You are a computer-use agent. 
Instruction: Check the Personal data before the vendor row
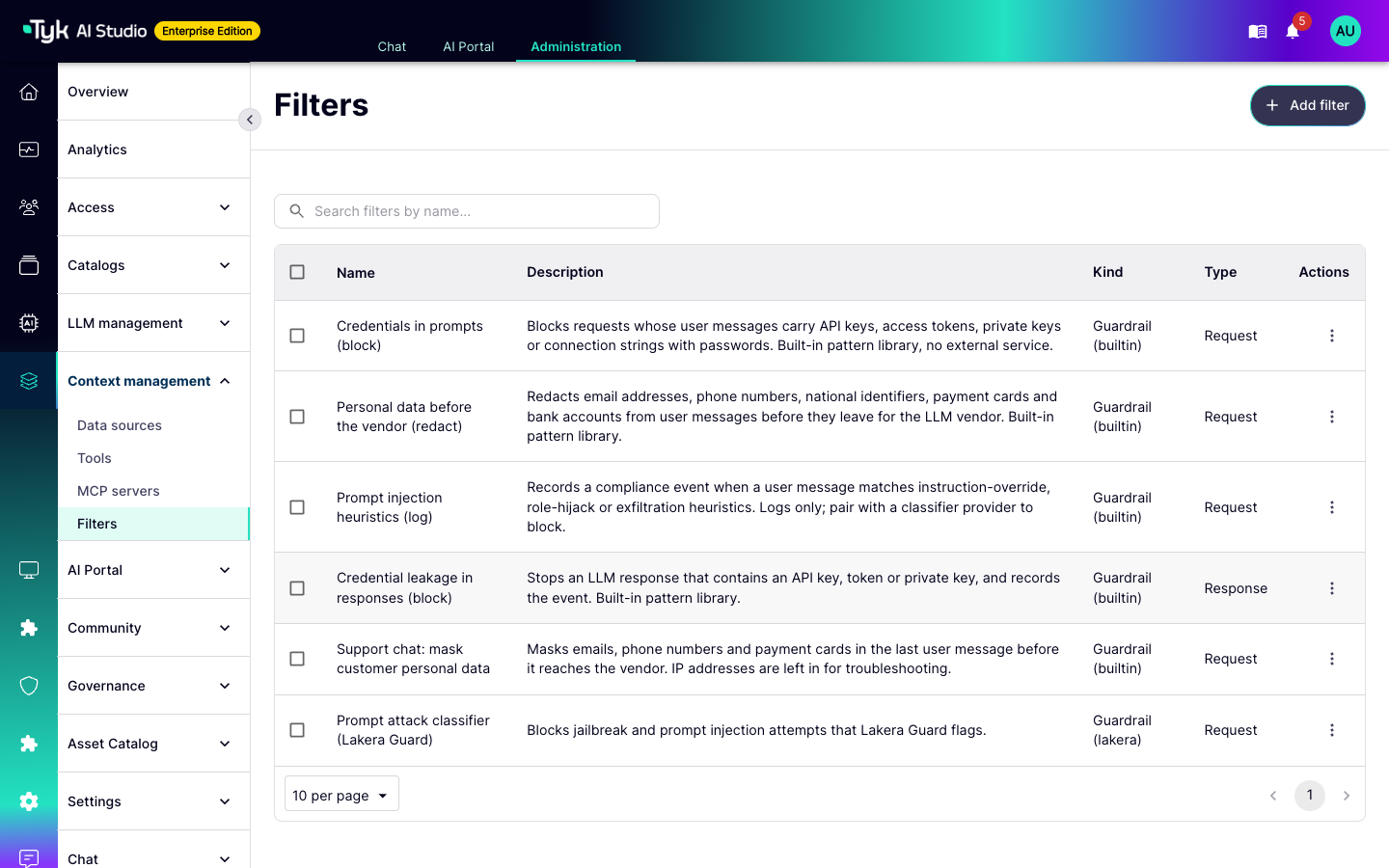(x=297, y=417)
